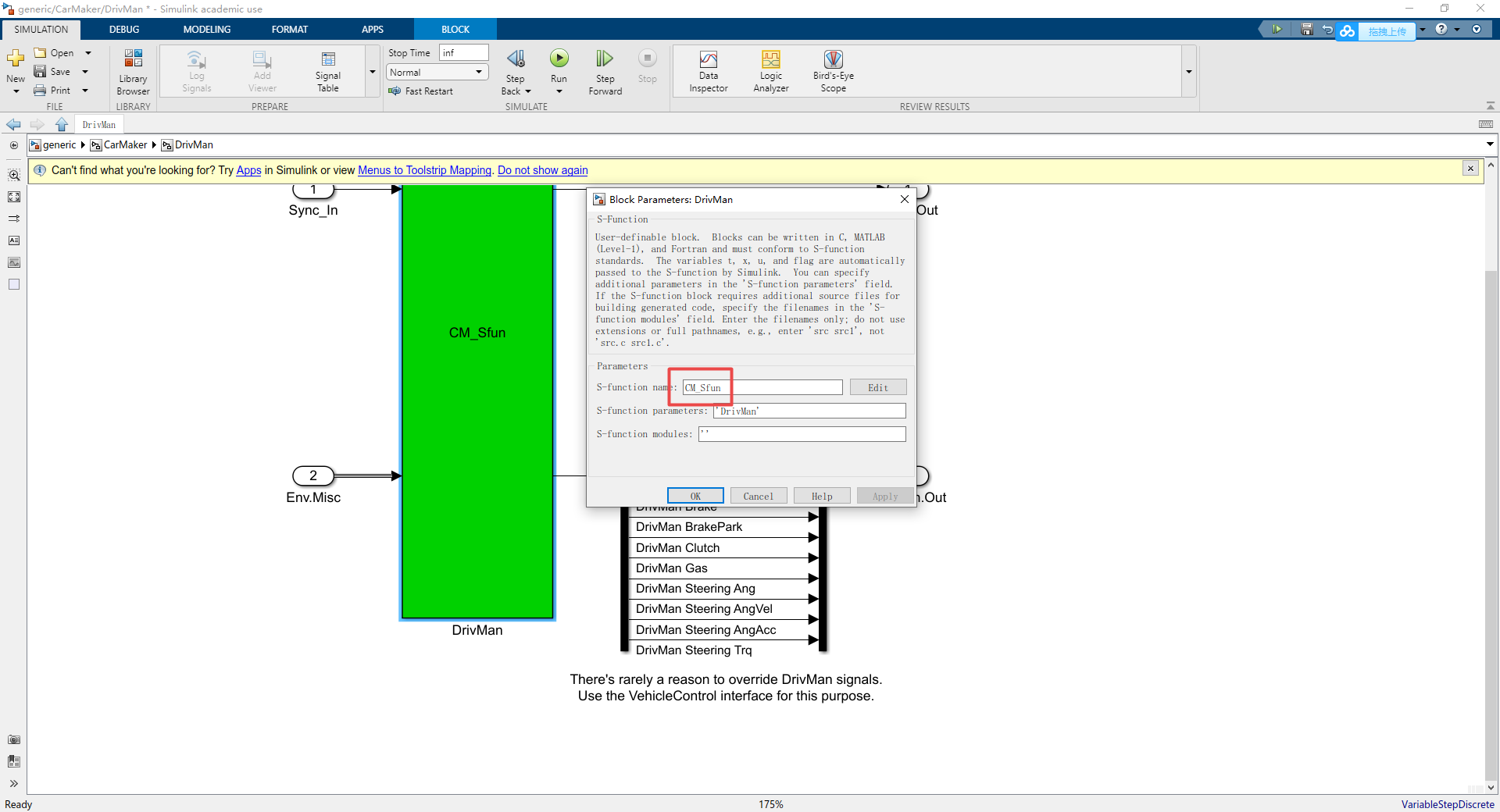1500x812 pixels.
Task: Click the quick access Save icon
Action: click(x=1307, y=30)
